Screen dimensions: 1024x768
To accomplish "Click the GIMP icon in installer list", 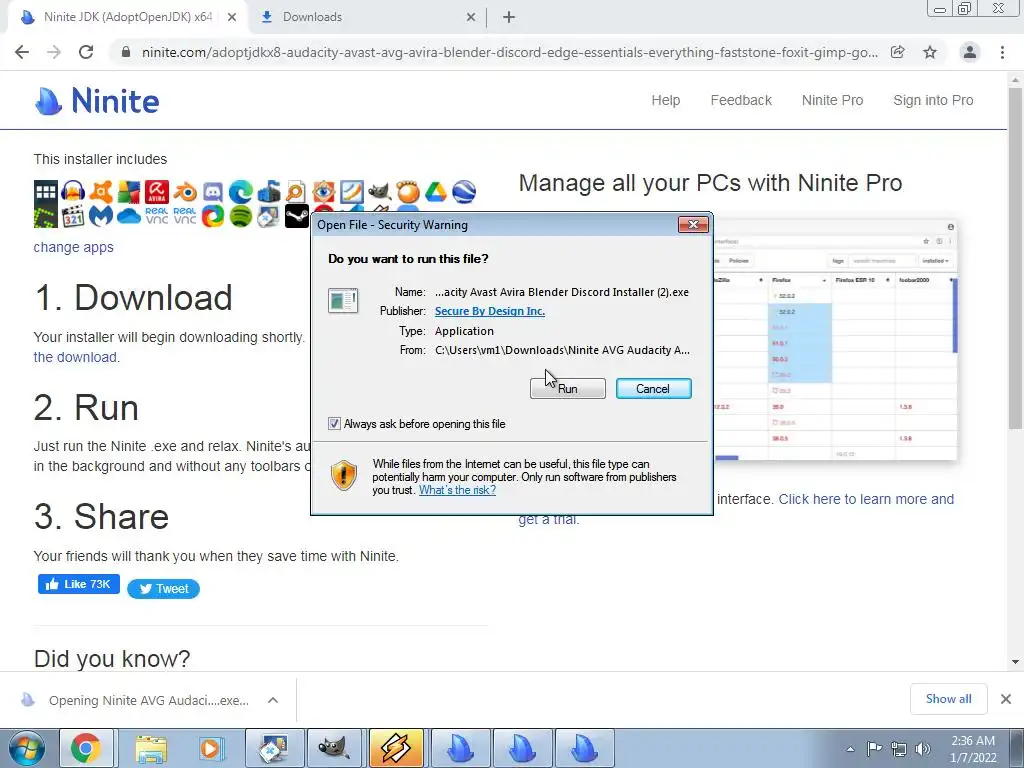I will [379, 192].
